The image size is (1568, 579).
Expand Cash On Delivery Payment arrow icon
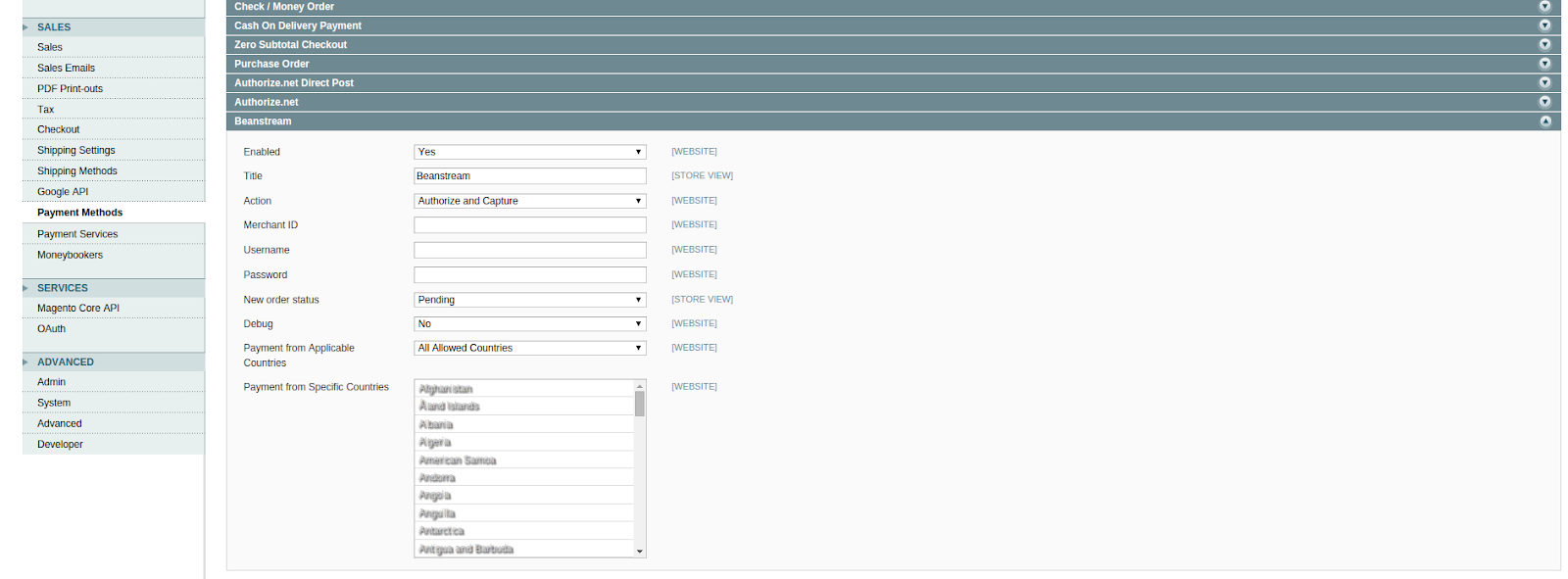tap(1544, 25)
